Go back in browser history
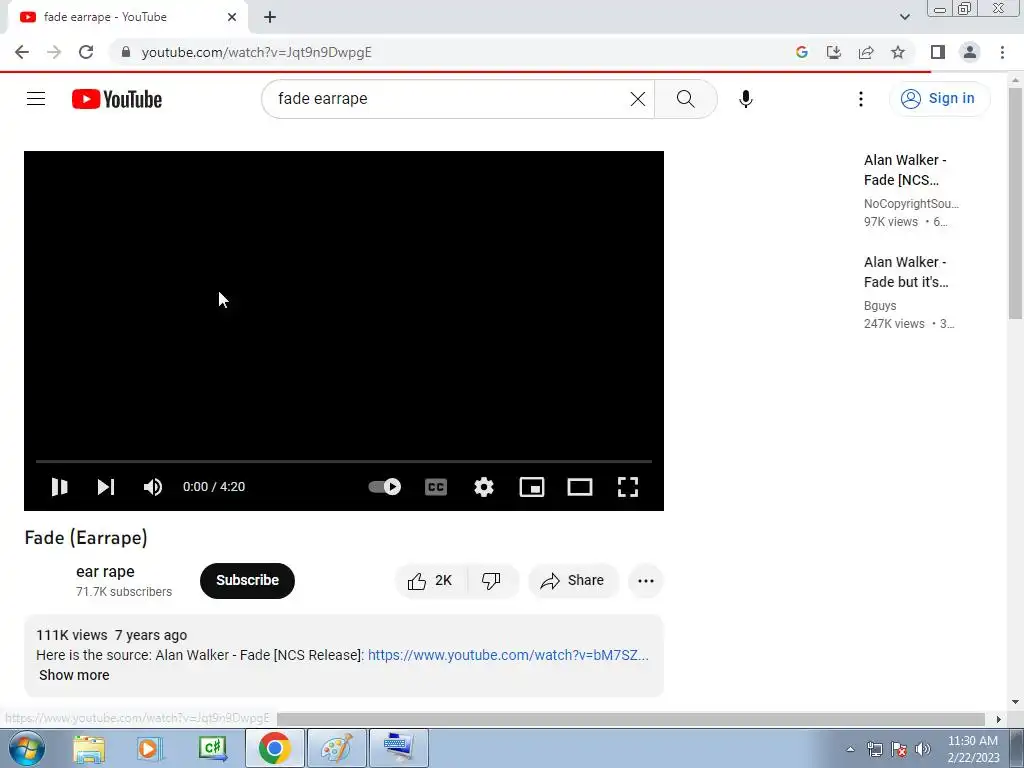Image resolution: width=1024 pixels, height=768 pixels. click(22, 52)
